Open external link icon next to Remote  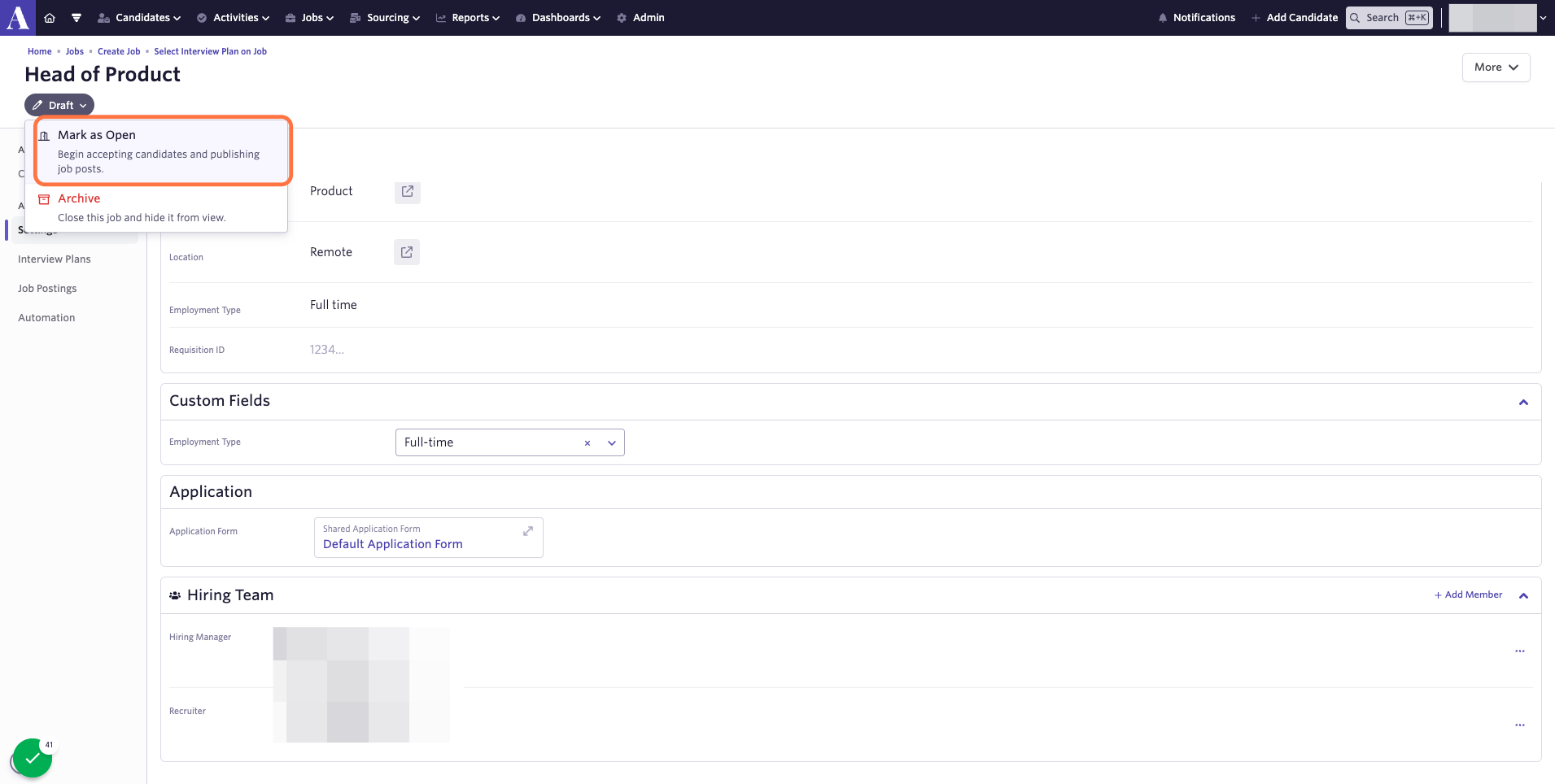407,252
